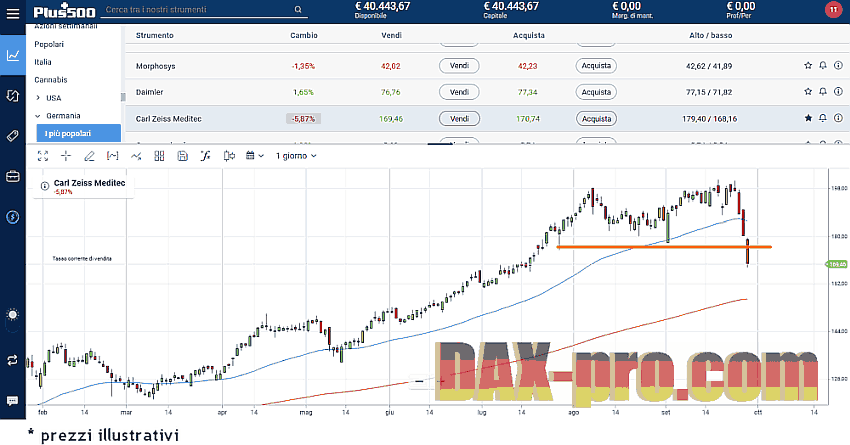Open the 1 giorno timeframe dropdown
The height and width of the screenshot is (445, 850).
click(296, 156)
